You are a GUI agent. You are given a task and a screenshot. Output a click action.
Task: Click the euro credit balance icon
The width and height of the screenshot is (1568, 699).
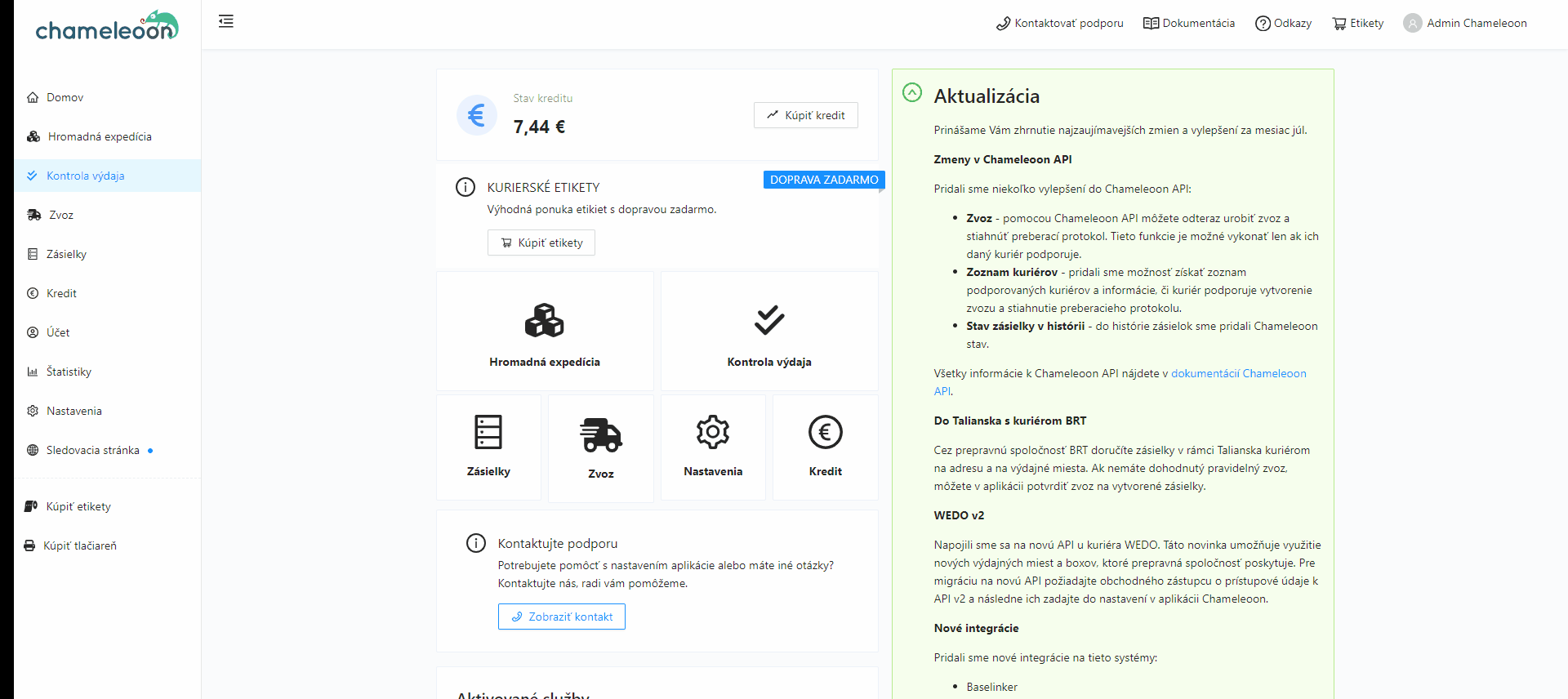point(476,115)
